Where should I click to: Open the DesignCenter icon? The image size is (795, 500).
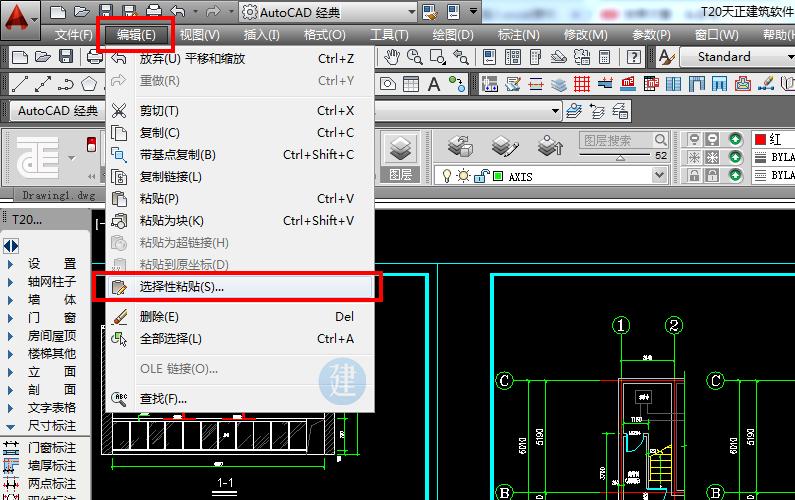pyautogui.click(x=513, y=57)
